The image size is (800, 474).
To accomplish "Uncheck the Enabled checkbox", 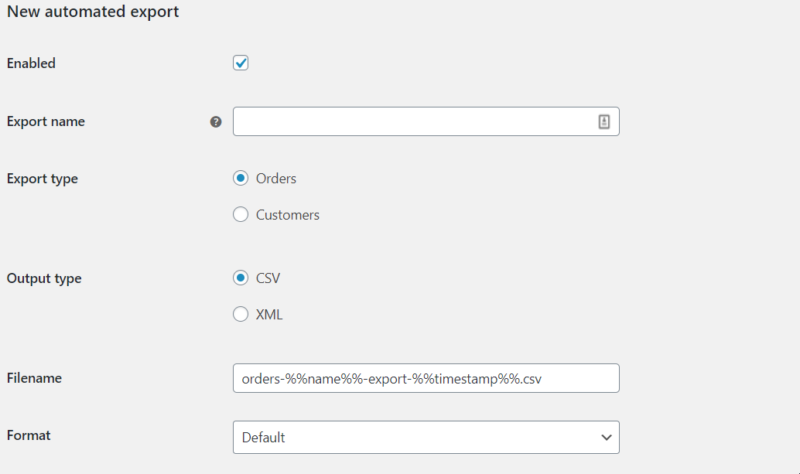I will (241, 63).
